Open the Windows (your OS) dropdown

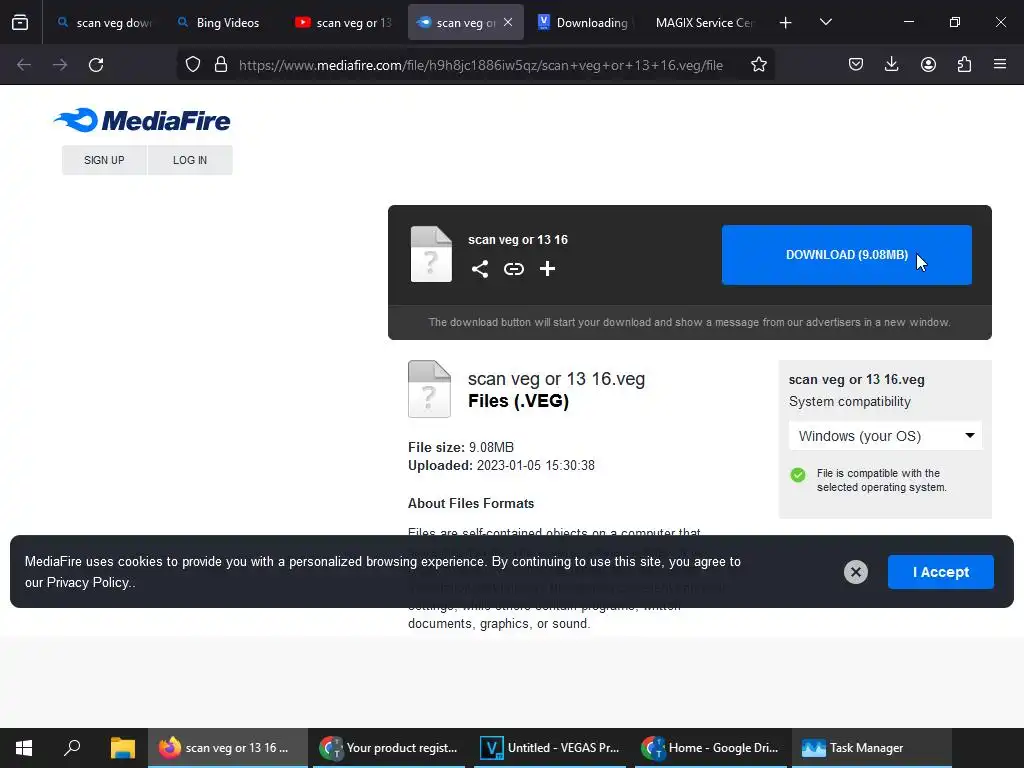pos(886,436)
